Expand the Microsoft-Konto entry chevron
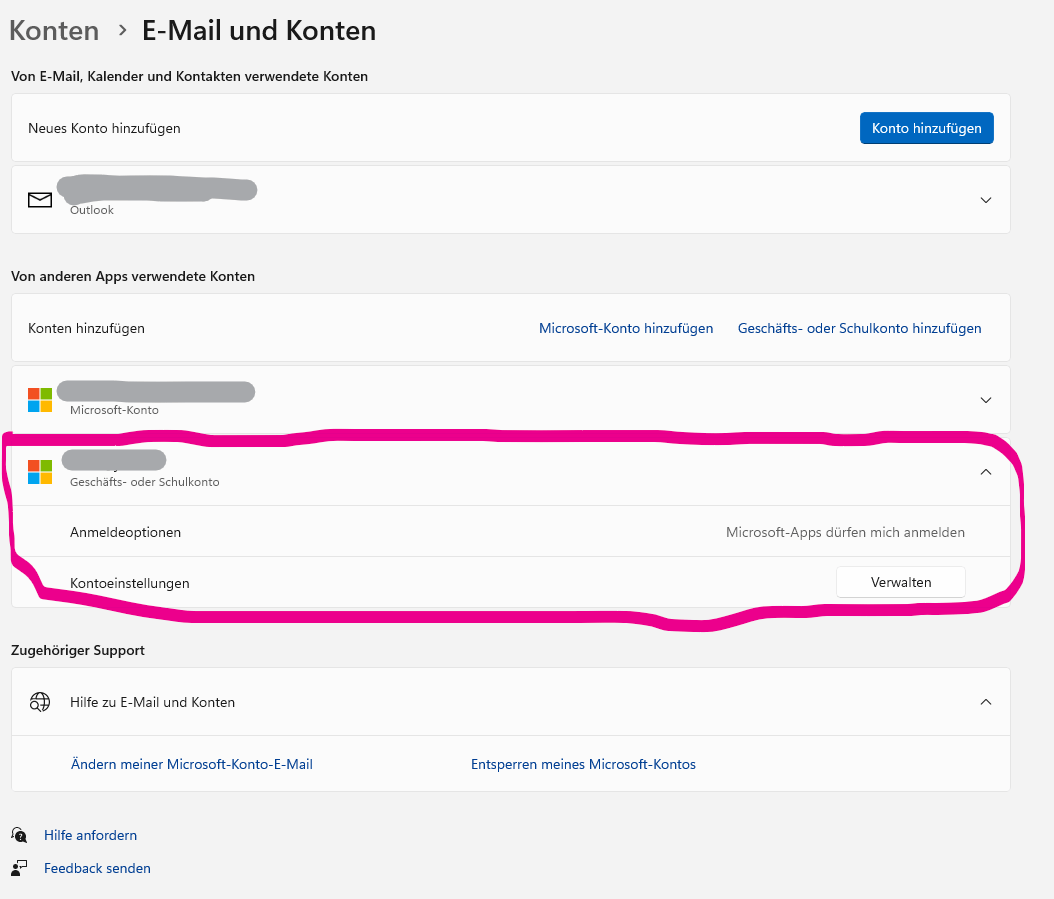Viewport: 1054px width, 899px height. click(x=985, y=400)
